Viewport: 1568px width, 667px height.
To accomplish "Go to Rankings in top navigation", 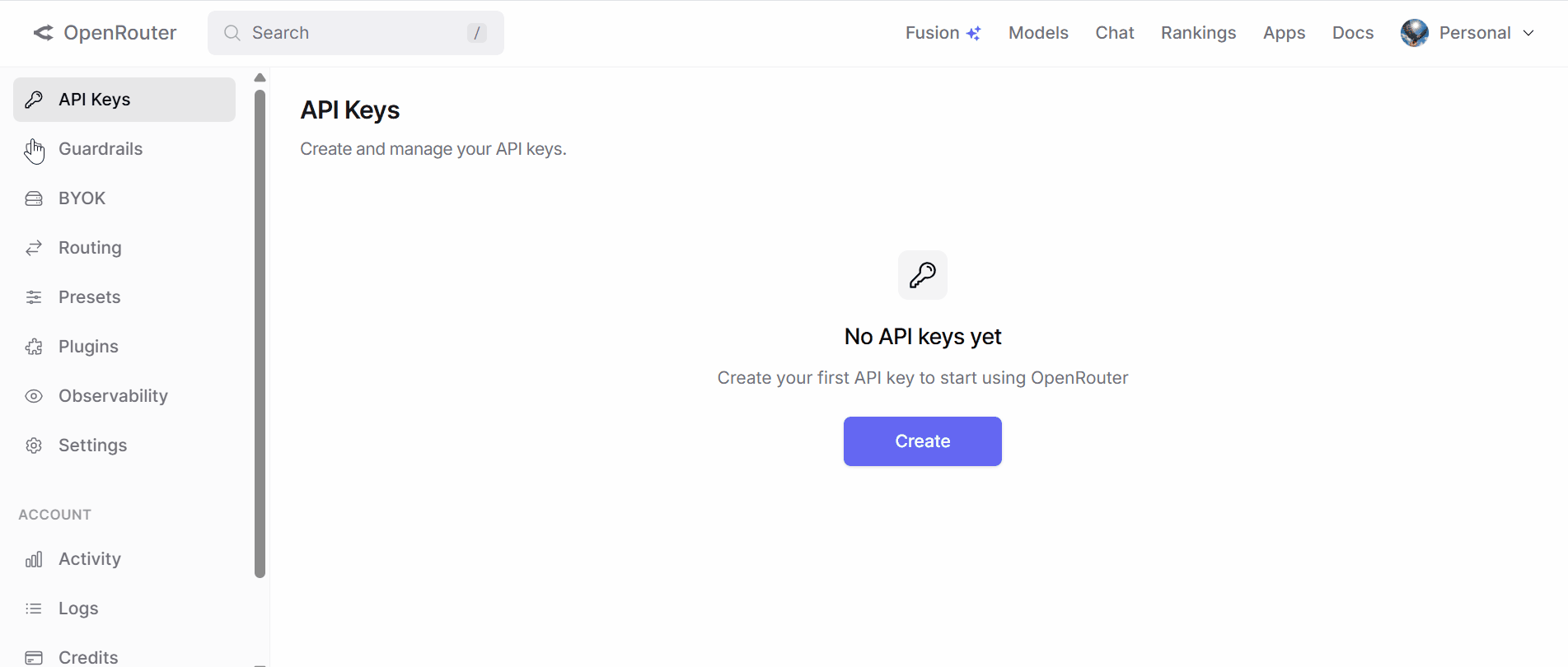I will (1198, 33).
